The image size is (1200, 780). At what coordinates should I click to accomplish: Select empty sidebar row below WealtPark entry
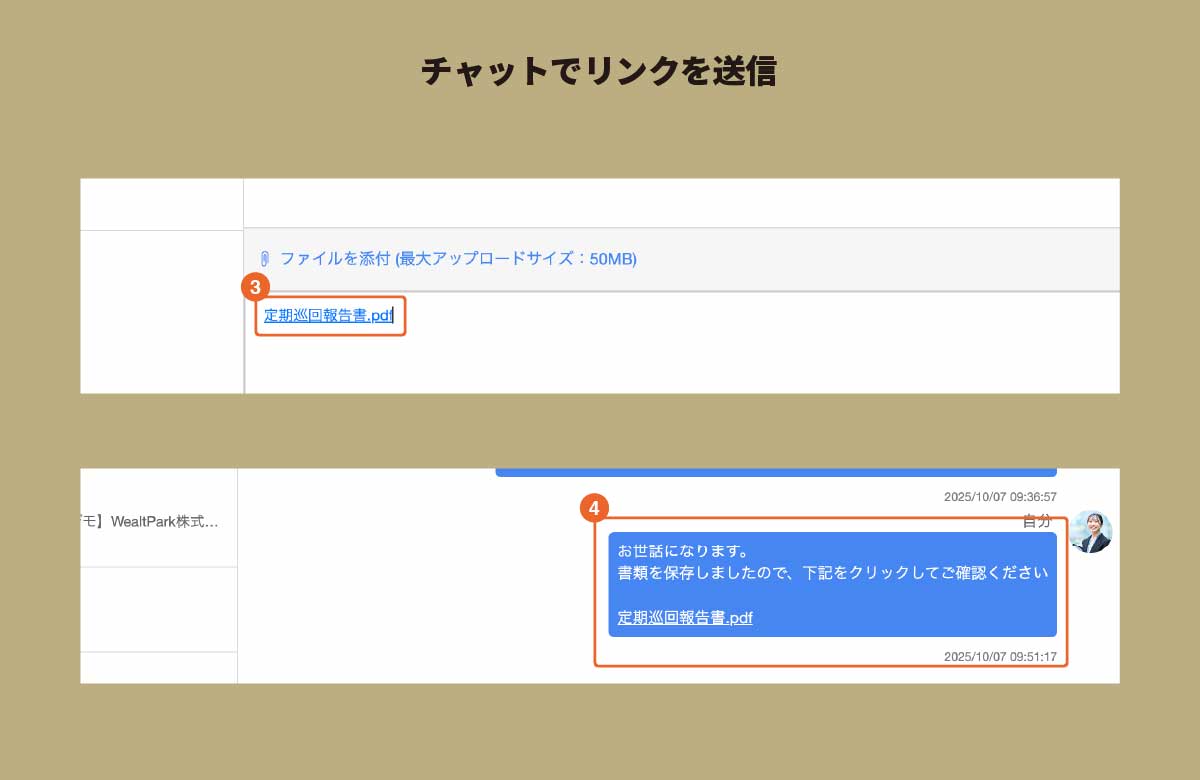pyautogui.click(x=158, y=609)
